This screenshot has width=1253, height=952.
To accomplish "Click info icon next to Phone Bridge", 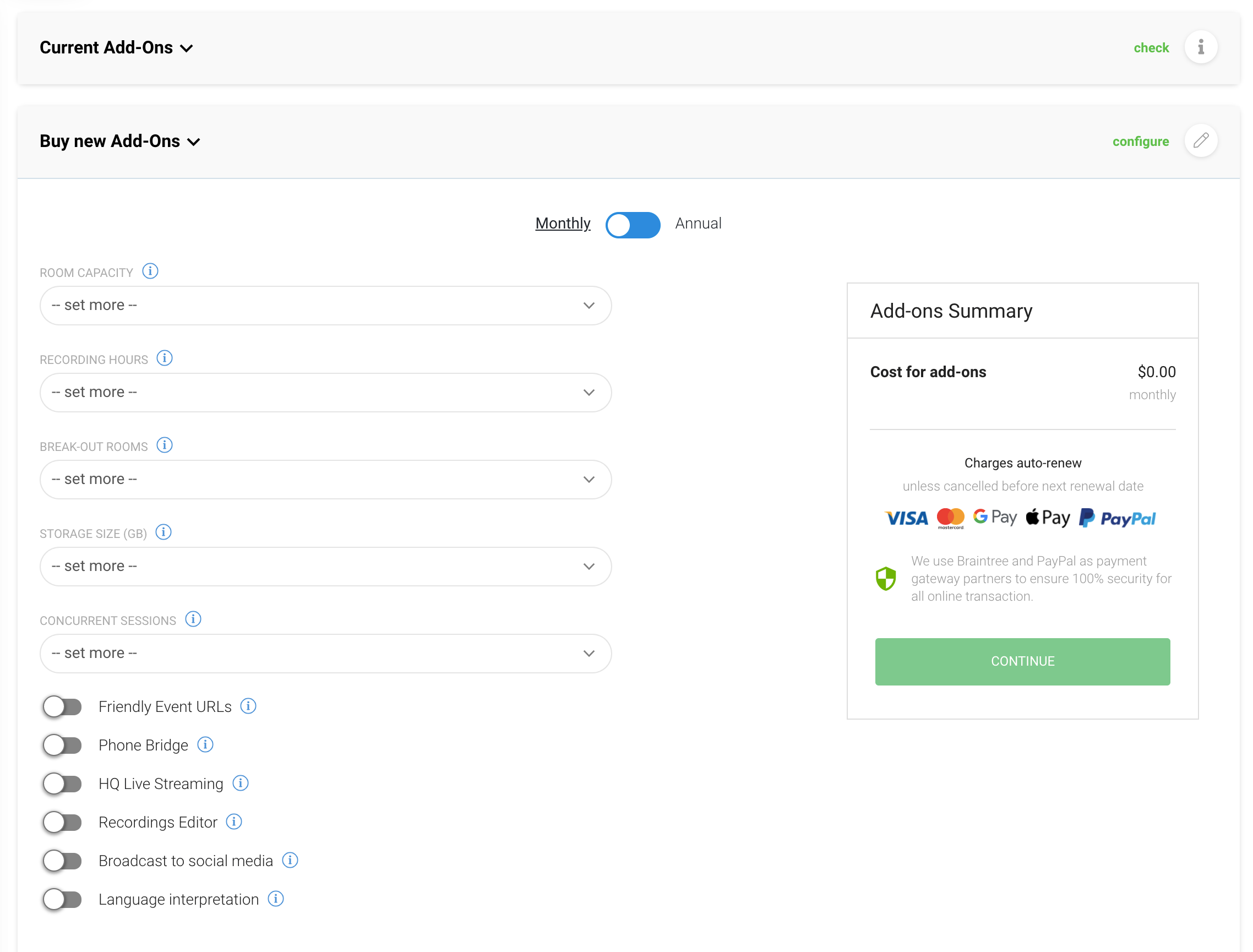I will tap(205, 744).
